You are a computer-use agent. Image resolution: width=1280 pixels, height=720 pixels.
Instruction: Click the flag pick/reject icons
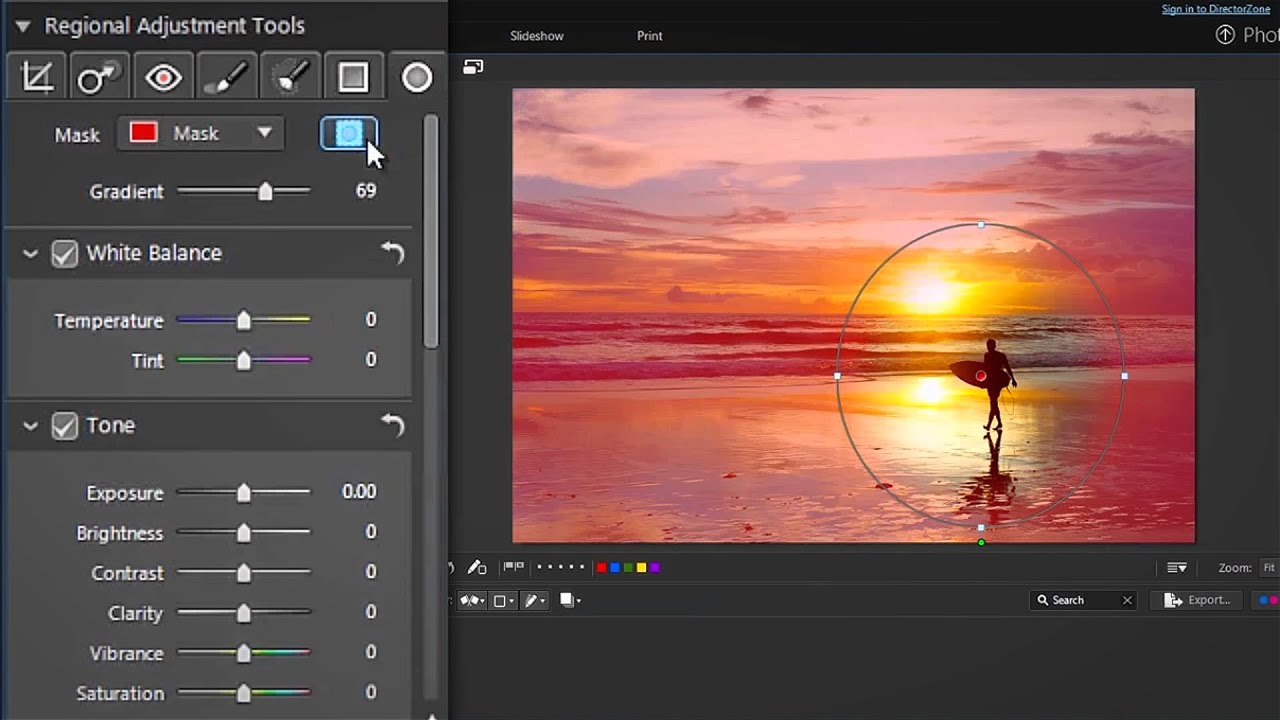pos(514,567)
